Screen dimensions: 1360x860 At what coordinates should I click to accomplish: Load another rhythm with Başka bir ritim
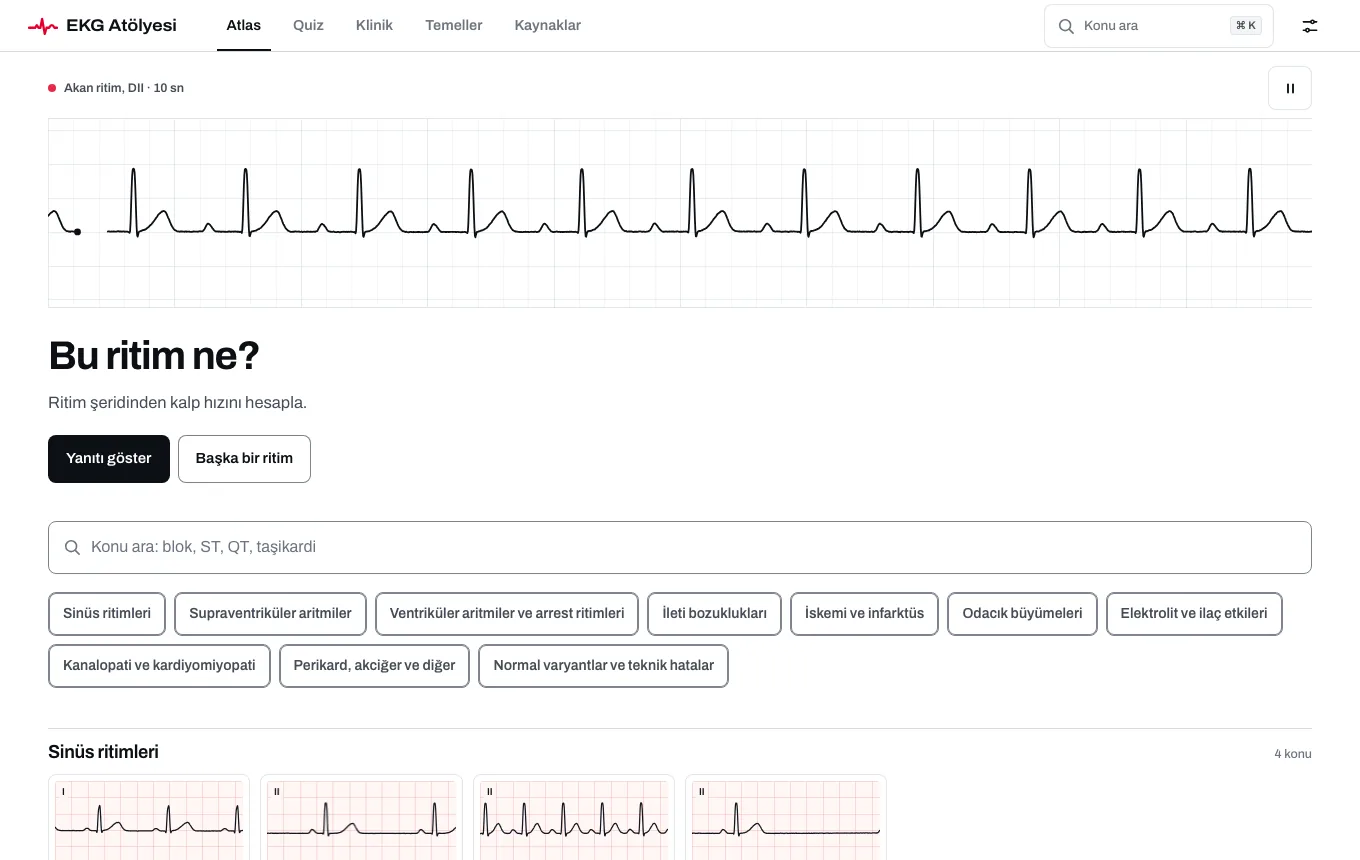[244, 459]
